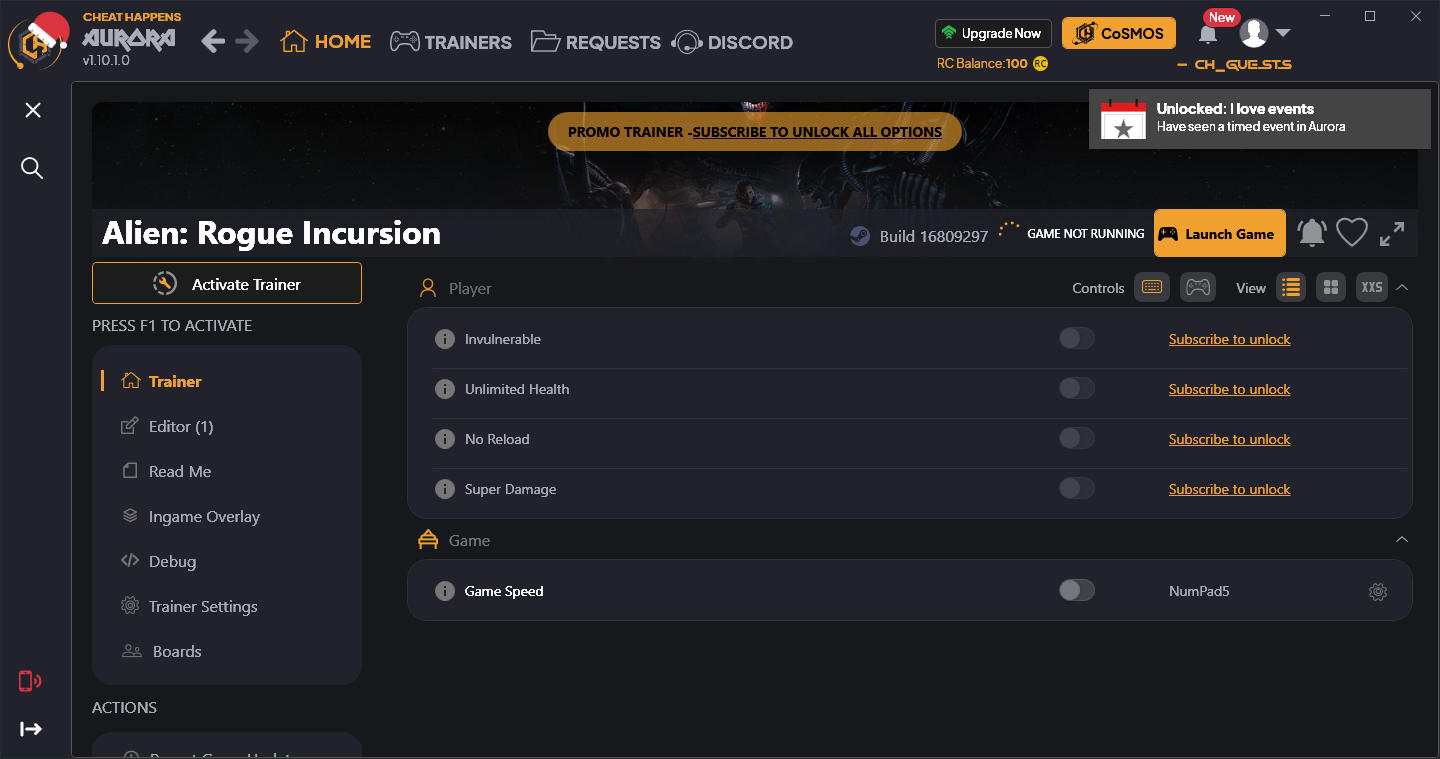Screen dimensions: 1440x759
Task: Go to HOME tab
Action: pyautogui.click(x=326, y=41)
